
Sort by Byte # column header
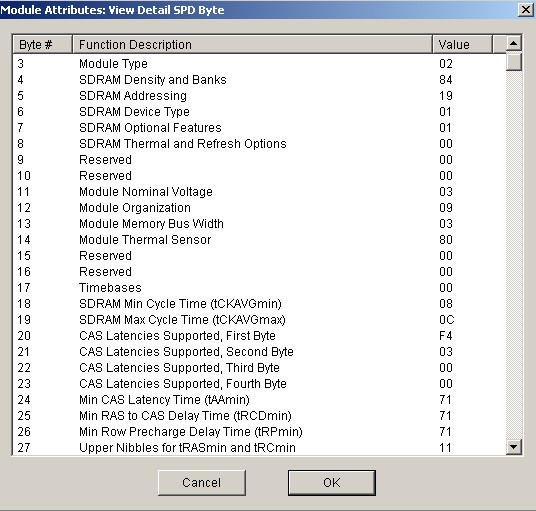pyautogui.click(x=42, y=44)
